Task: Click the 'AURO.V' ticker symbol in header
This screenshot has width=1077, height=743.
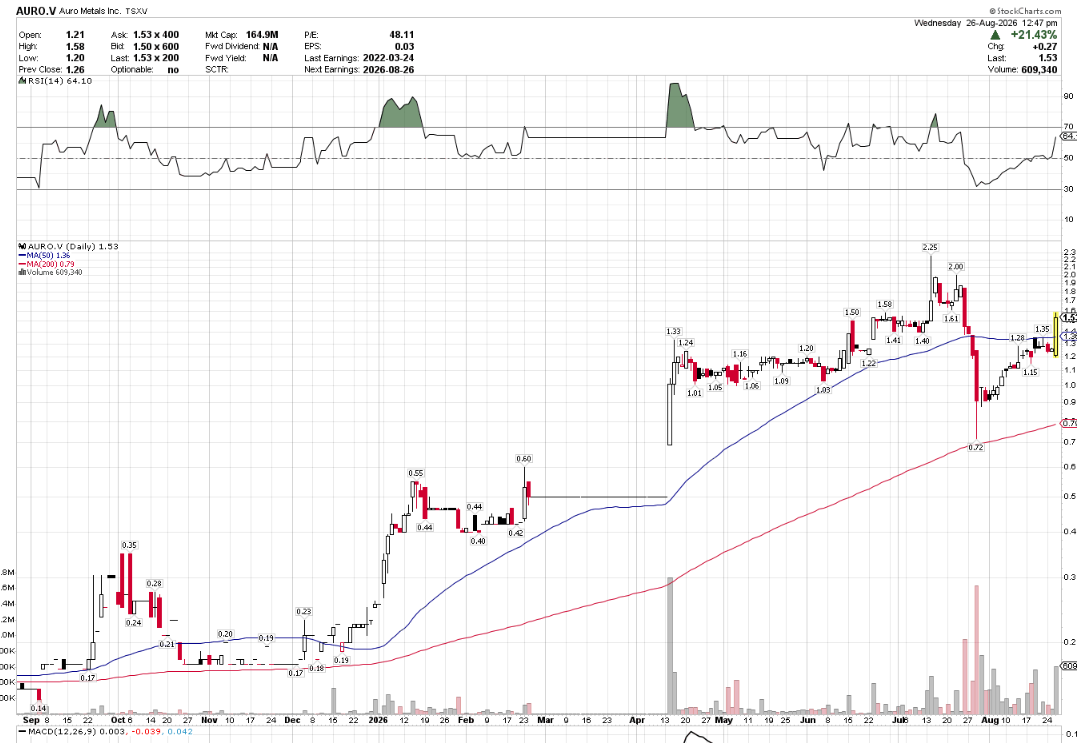Action: pyautogui.click(x=35, y=11)
